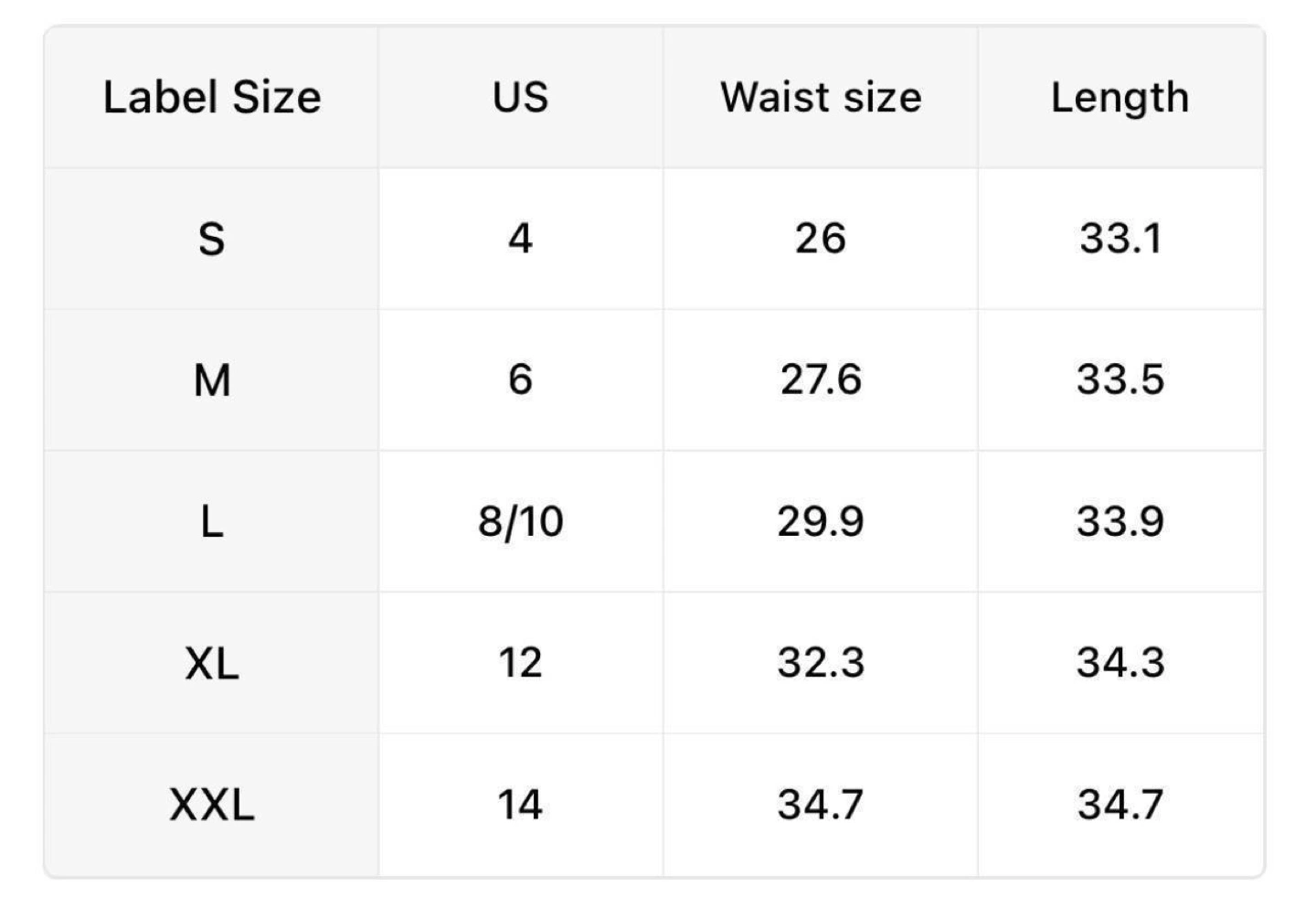
Task: Click the waist size 26 cell
Action: click(821, 239)
